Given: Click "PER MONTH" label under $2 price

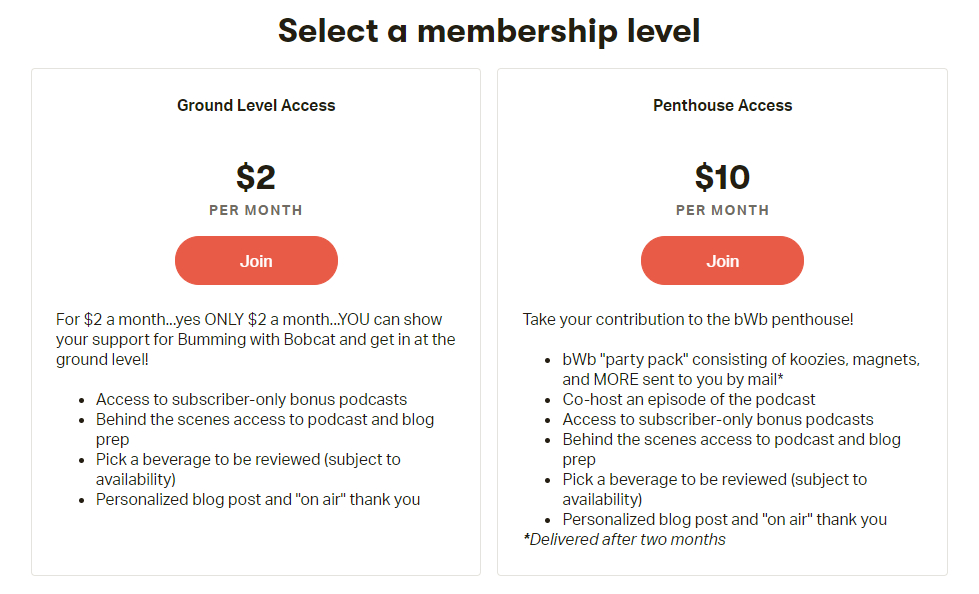Looking at the screenshot, I should 256,210.
